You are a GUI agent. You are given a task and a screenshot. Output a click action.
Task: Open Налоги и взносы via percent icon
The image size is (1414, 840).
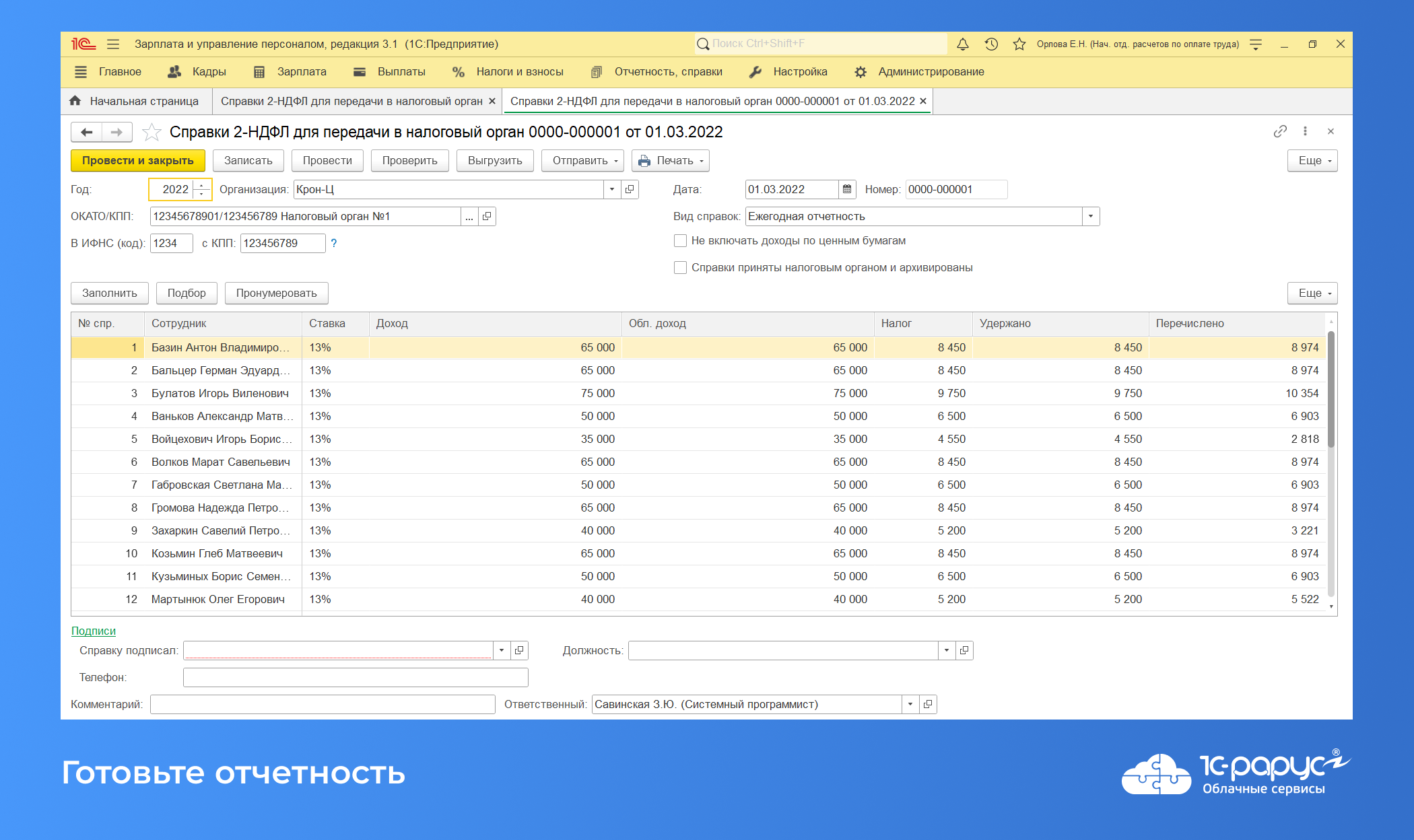point(459,71)
